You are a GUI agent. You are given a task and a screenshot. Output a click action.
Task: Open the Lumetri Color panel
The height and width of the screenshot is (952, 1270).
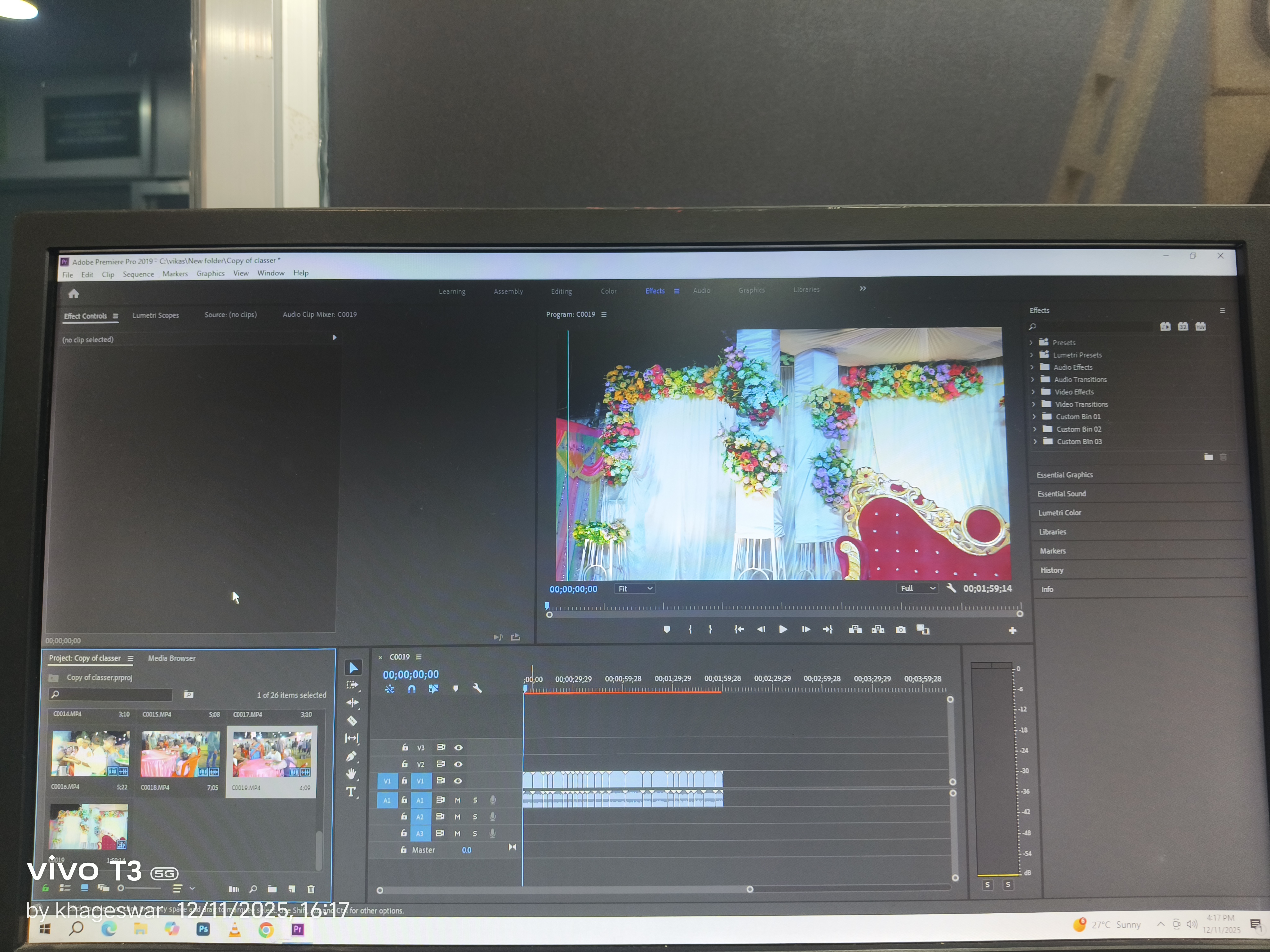[x=1059, y=513]
